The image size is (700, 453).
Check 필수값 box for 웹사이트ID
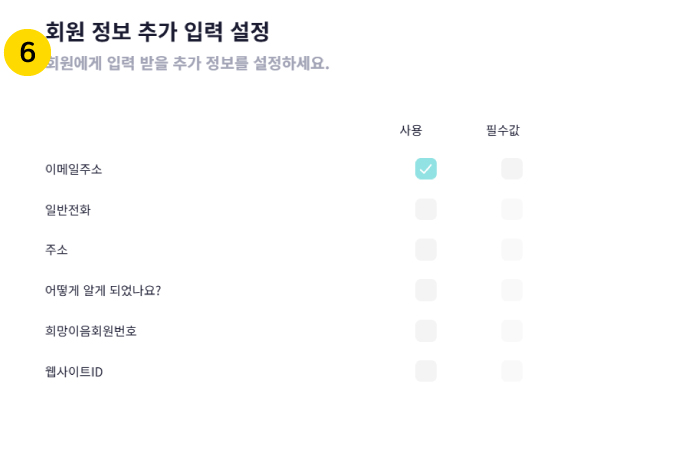tap(512, 371)
